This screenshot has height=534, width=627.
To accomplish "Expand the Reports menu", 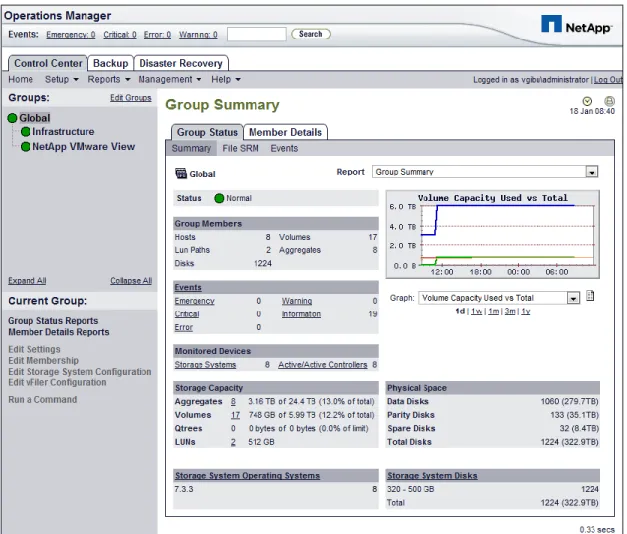I will (x=109, y=79).
